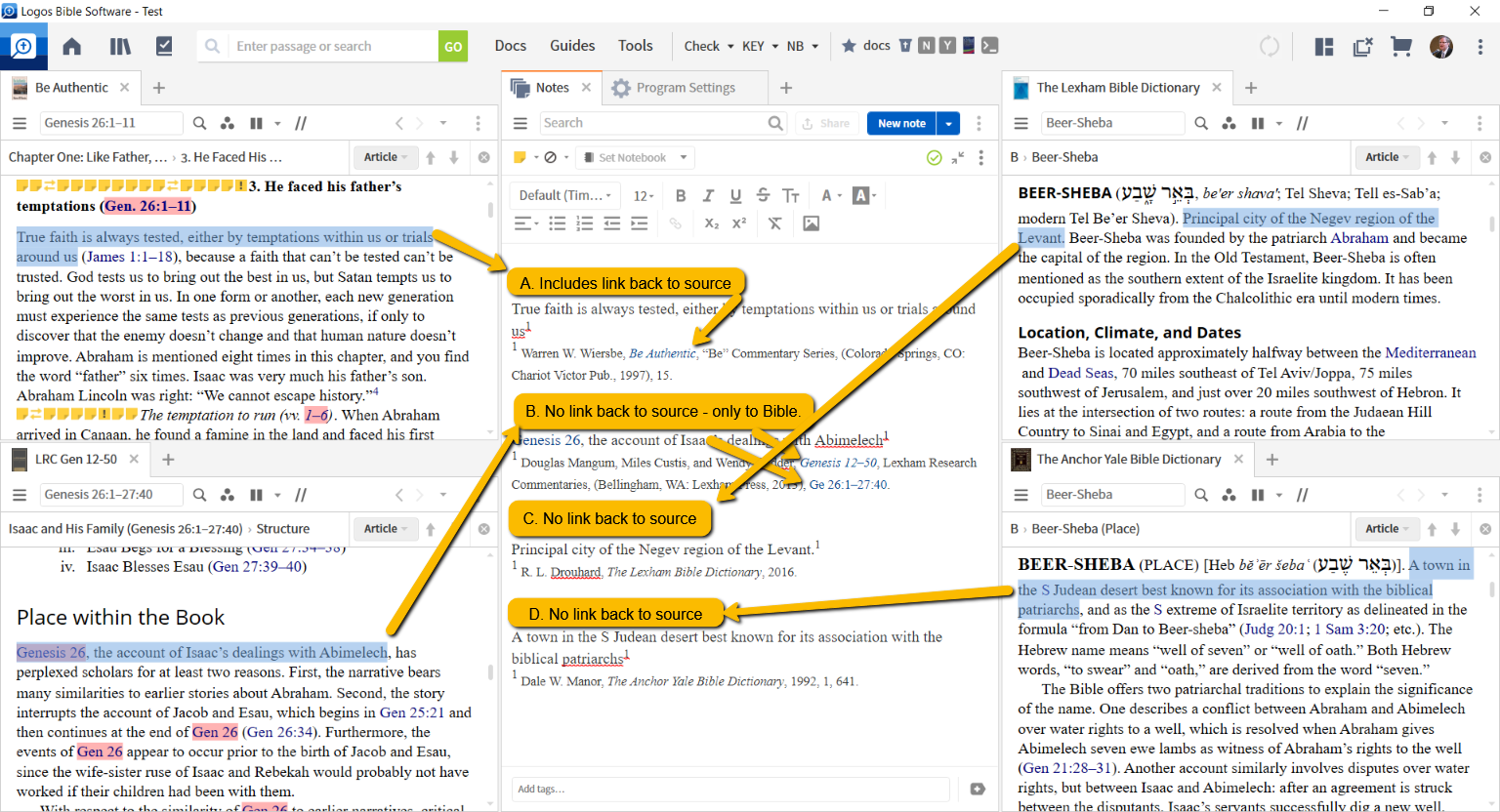
Task: Open the Tools menu
Action: pyautogui.click(x=635, y=46)
